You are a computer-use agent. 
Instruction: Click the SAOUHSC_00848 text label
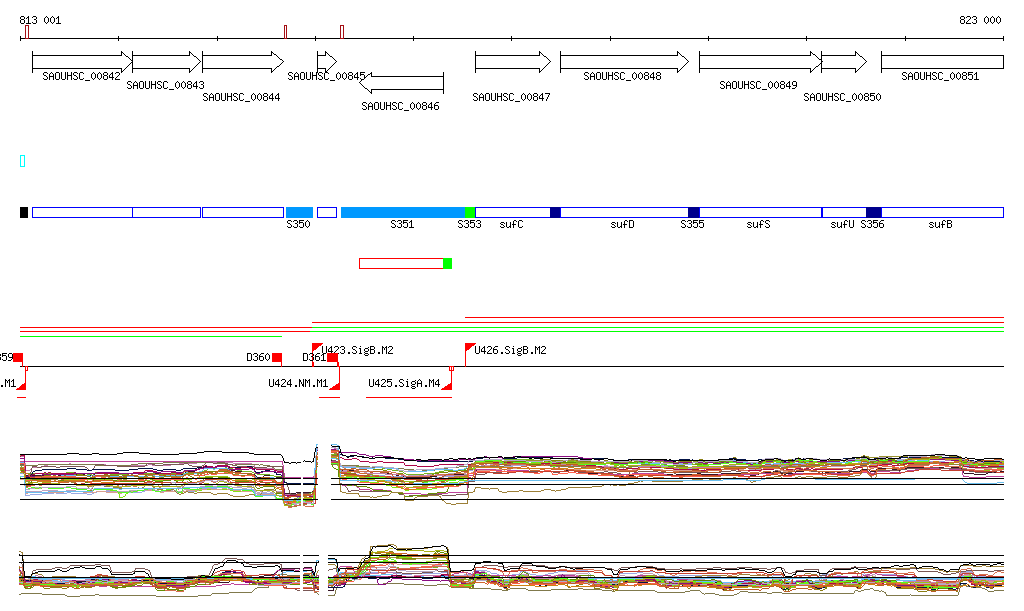pos(622,76)
